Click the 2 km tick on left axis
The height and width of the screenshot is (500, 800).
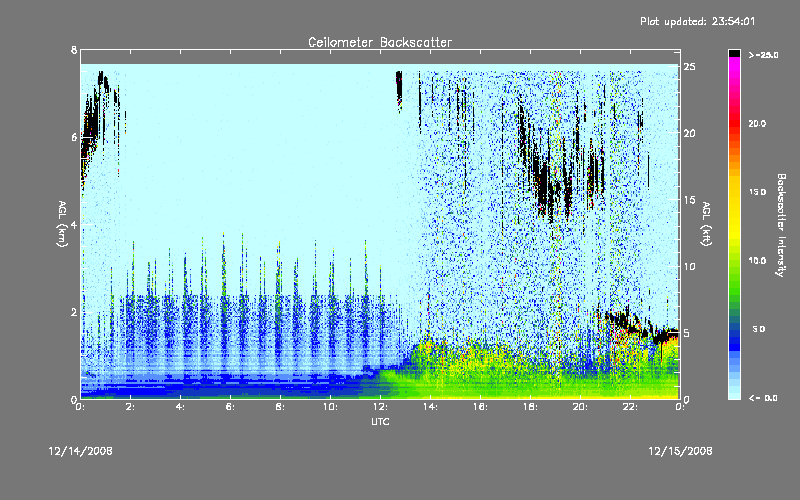[74, 312]
